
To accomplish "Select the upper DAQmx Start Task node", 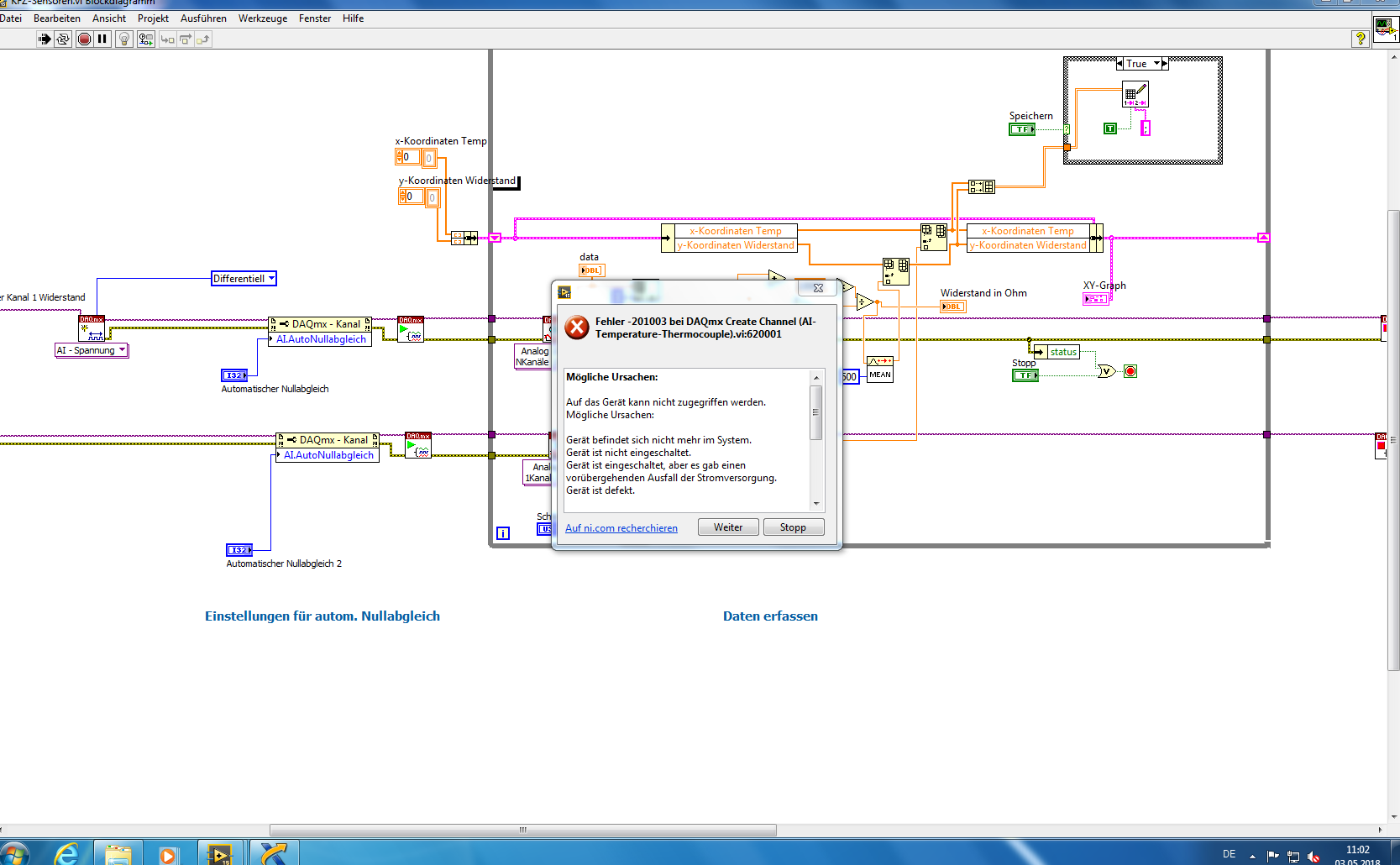I will pyautogui.click(x=411, y=328).
